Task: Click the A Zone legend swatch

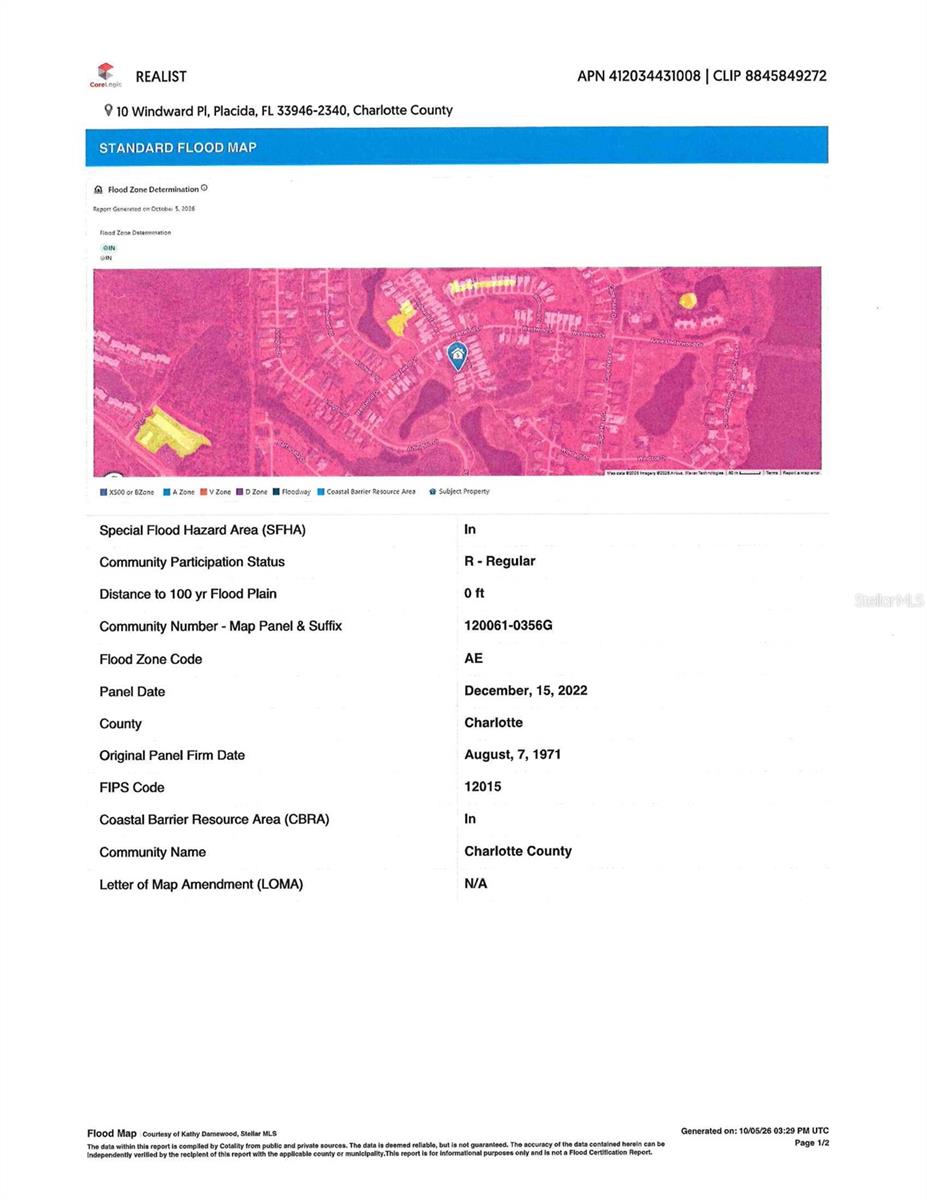Action: [167, 492]
